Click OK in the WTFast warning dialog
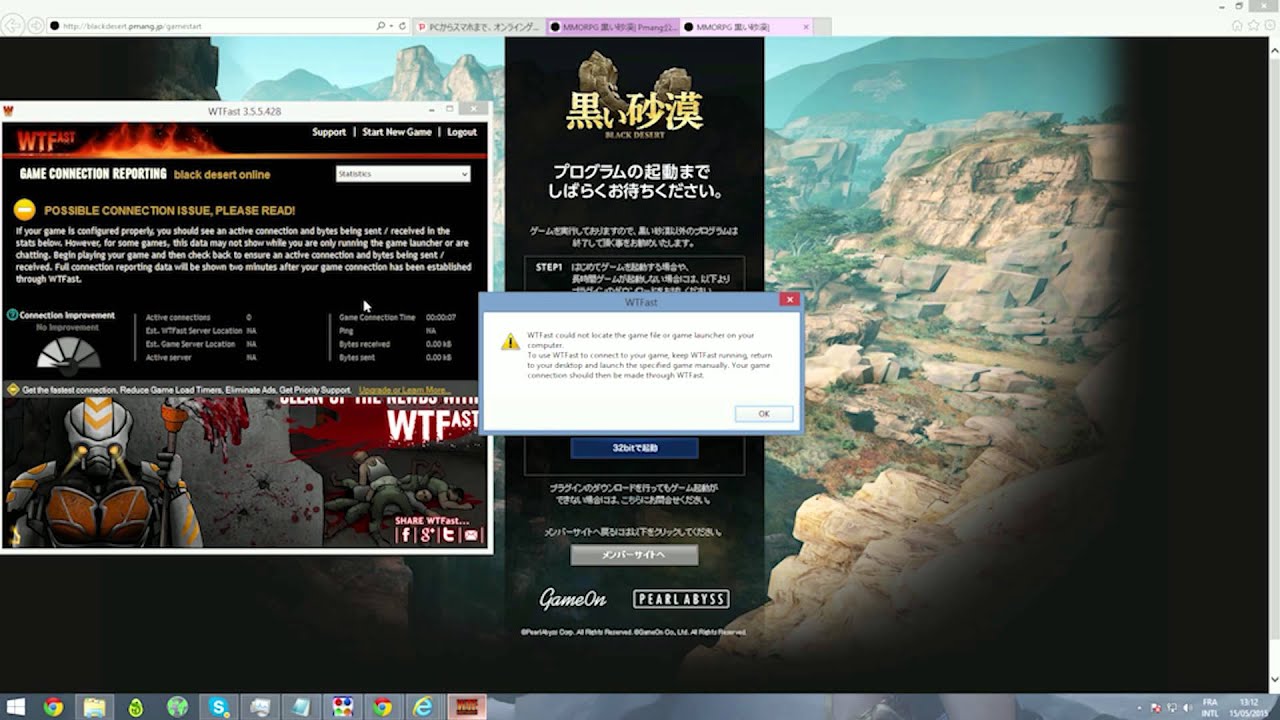This screenshot has height=720, width=1280. (763, 413)
